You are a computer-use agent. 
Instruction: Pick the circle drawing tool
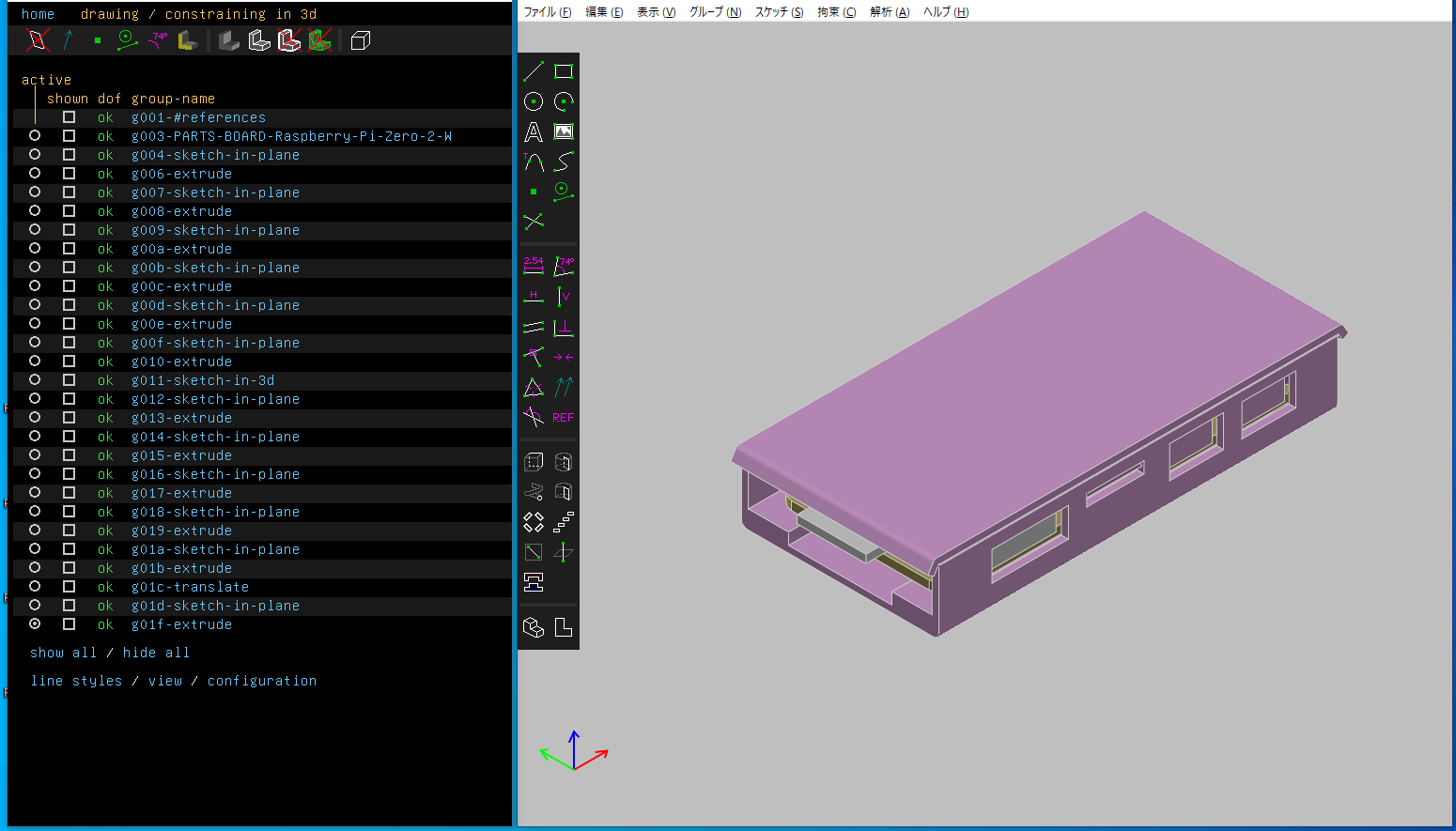pyautogui.click(x=534, y=101)
